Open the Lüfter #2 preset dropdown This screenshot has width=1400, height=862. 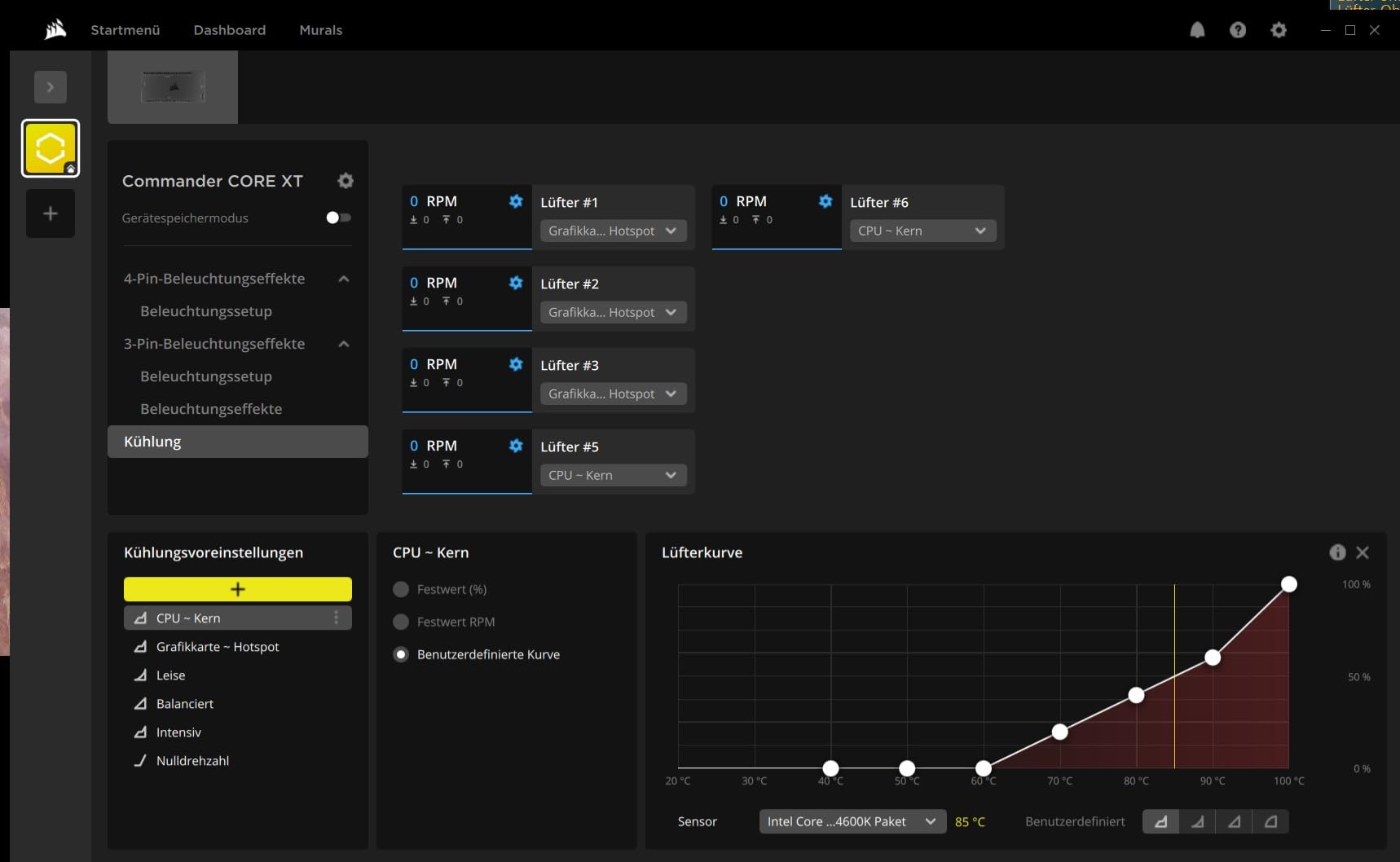point(613,313)
